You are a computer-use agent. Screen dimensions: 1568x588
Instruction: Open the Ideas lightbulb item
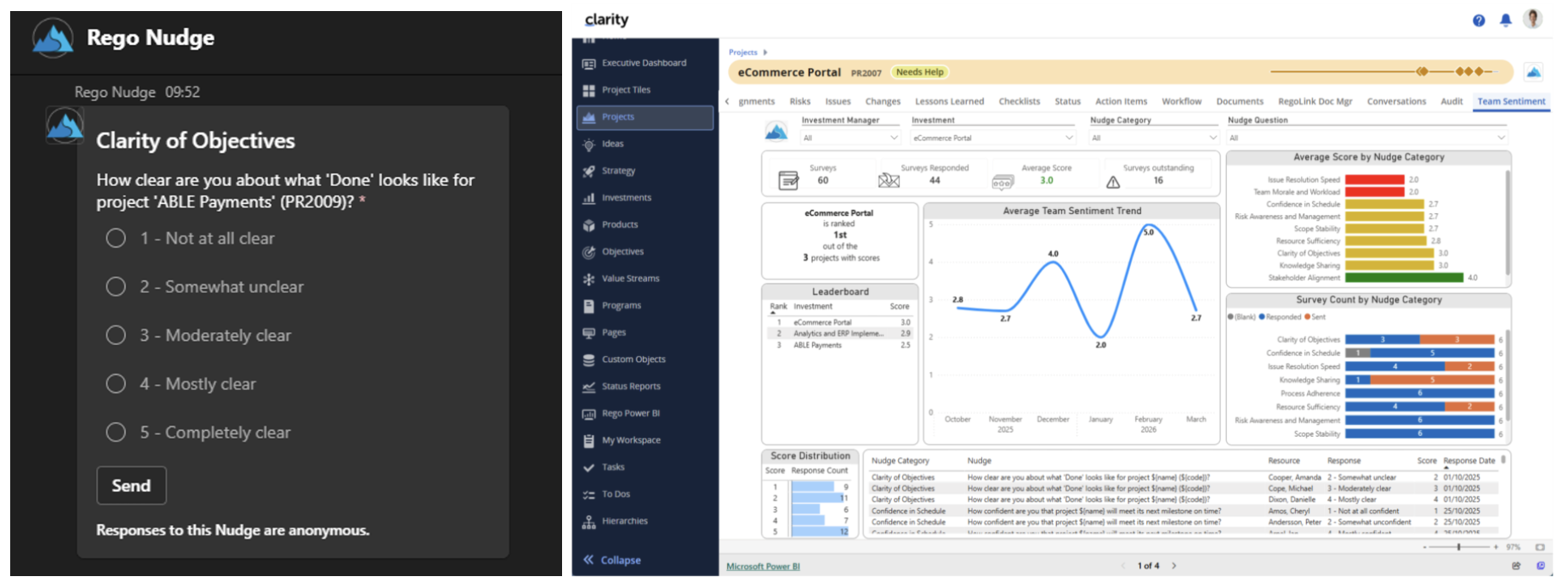[588, 144]
